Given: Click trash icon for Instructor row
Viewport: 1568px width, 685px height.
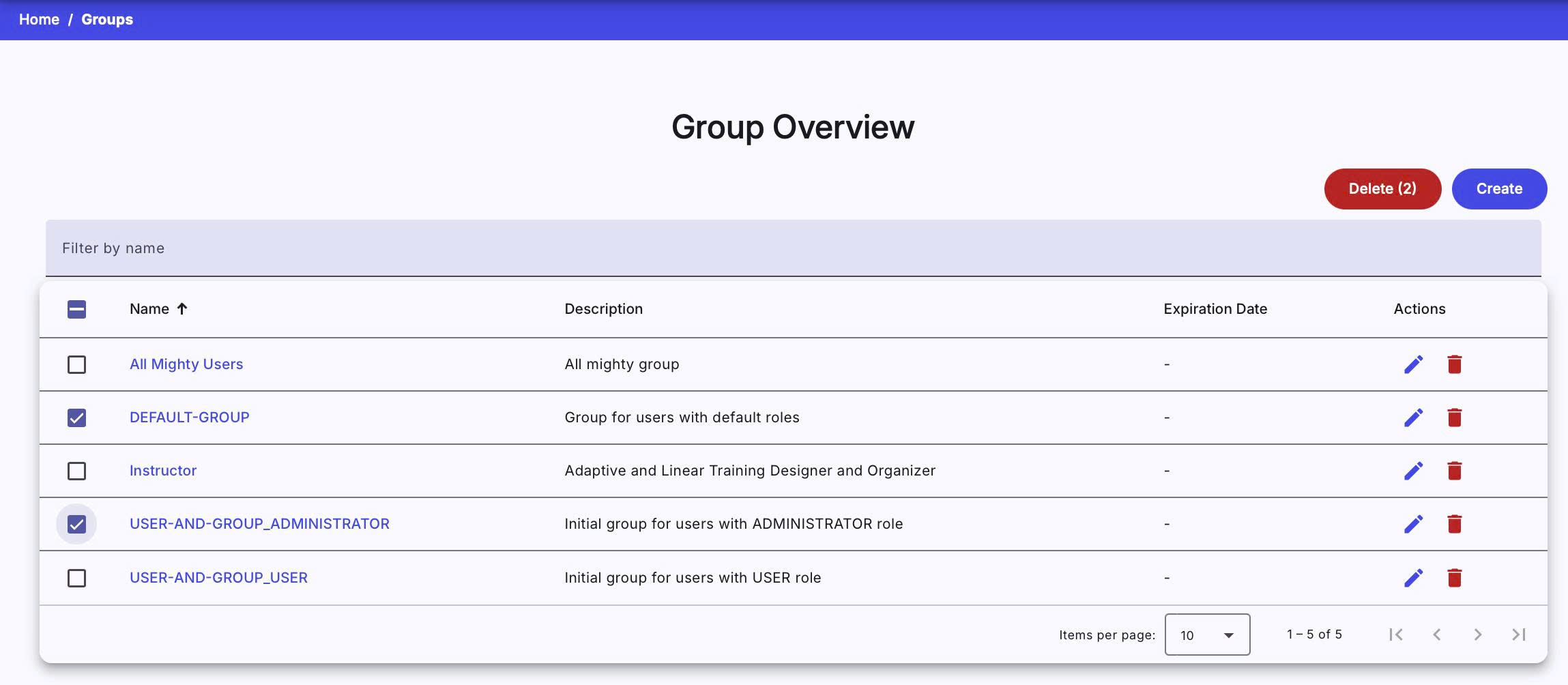Looking at the screenshot, I should point(1454,471).
